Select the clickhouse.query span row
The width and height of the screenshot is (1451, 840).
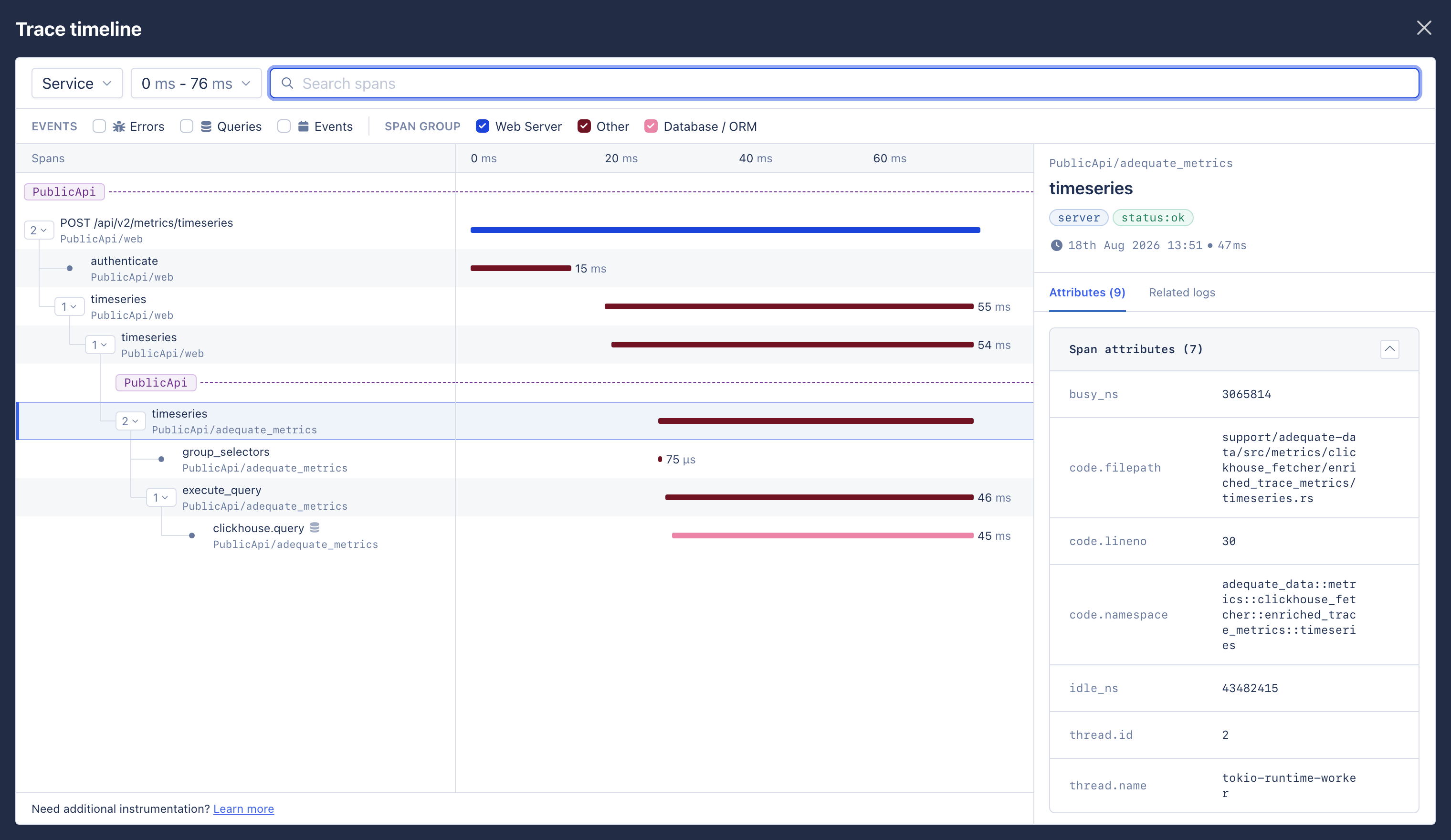pos(524,535)
